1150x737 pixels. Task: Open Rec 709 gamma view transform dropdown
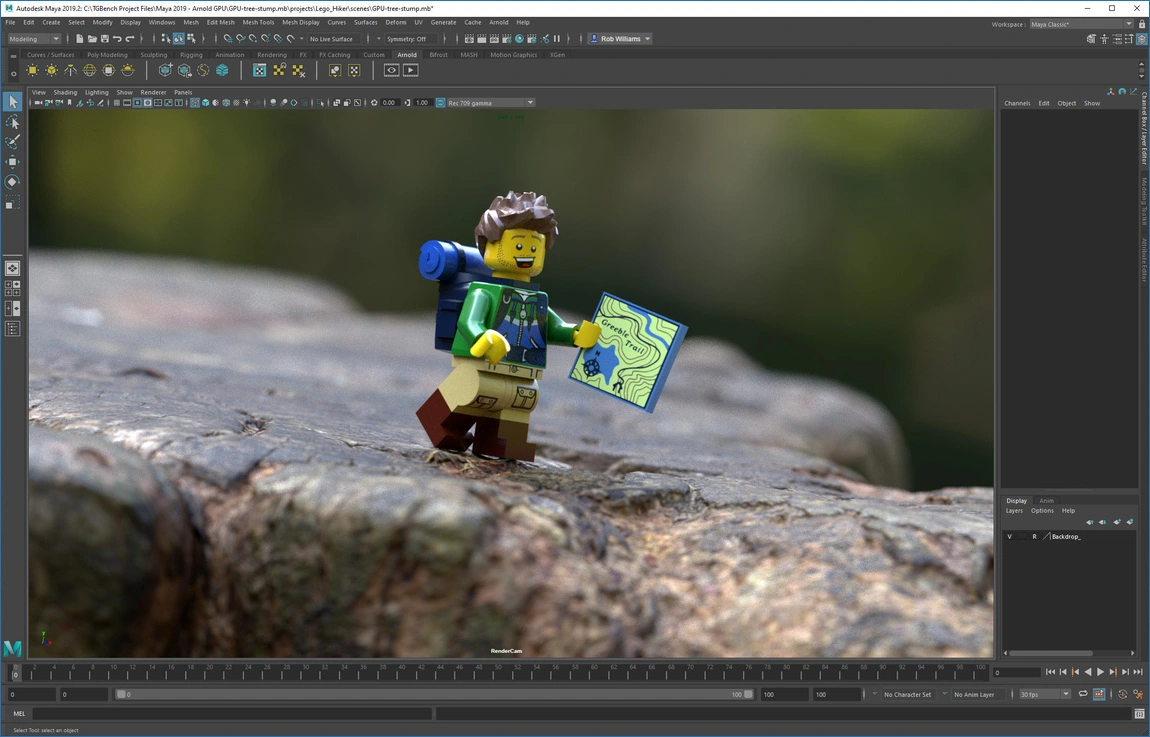pyautogui.click(x=490, y=103)
